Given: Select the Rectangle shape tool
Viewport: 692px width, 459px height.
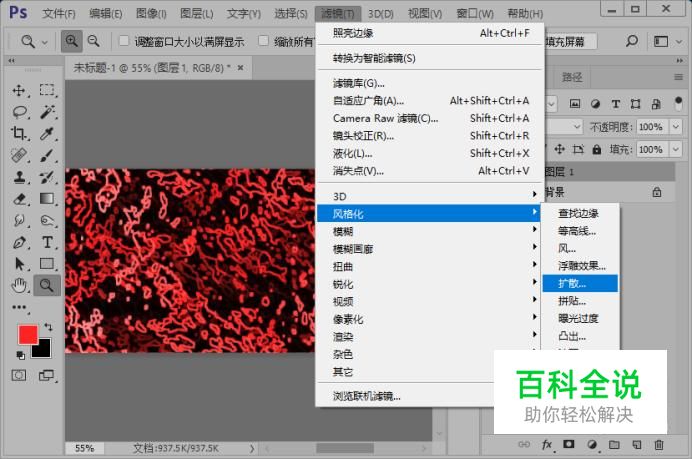Looking at the screenshot, I should tap(47, 264).
